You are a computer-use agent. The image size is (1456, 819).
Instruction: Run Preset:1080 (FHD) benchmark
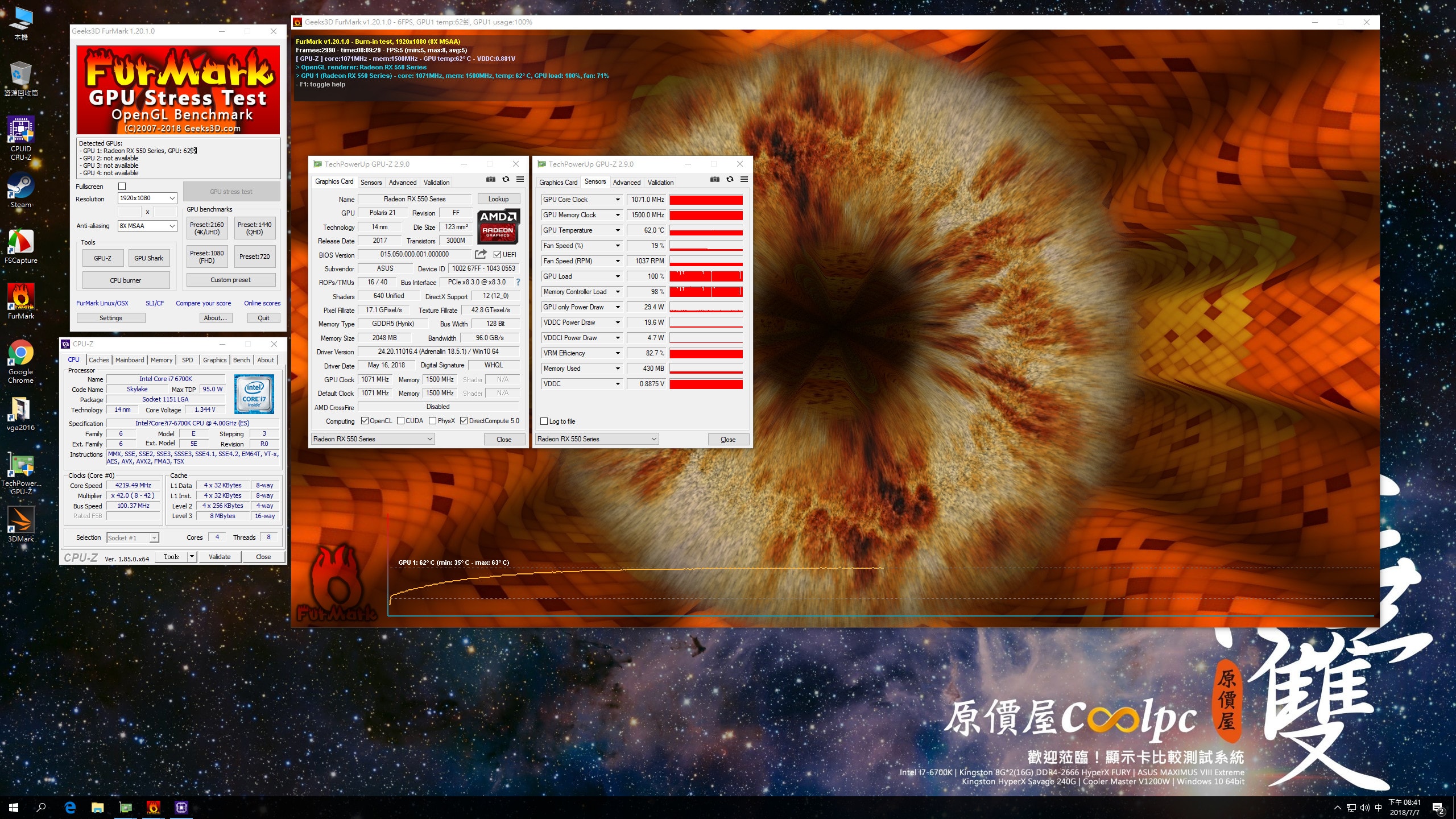(x=207, y=257)
